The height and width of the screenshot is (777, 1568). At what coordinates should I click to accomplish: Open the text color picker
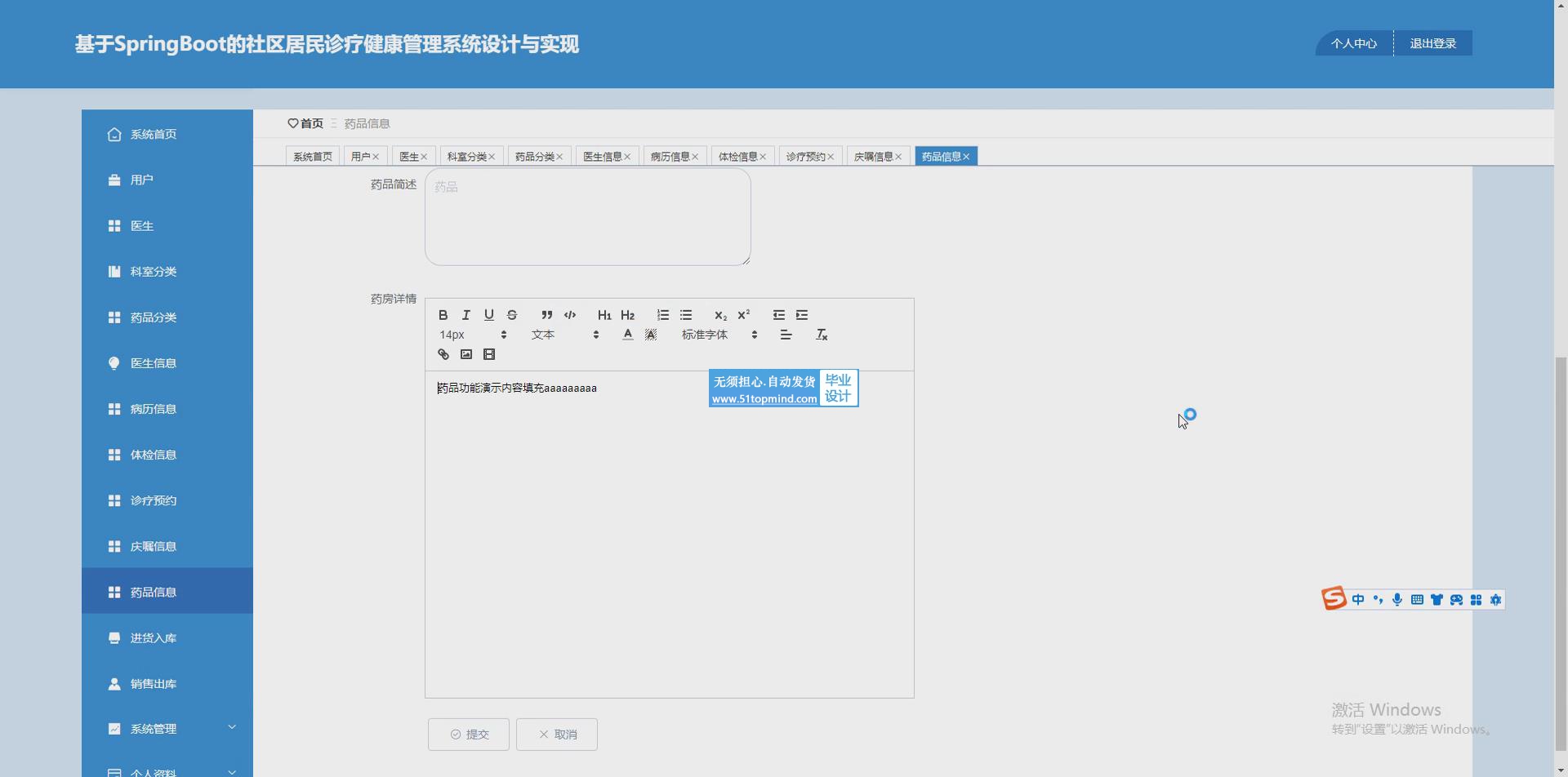pyautogui.click(x=627, y=335)
